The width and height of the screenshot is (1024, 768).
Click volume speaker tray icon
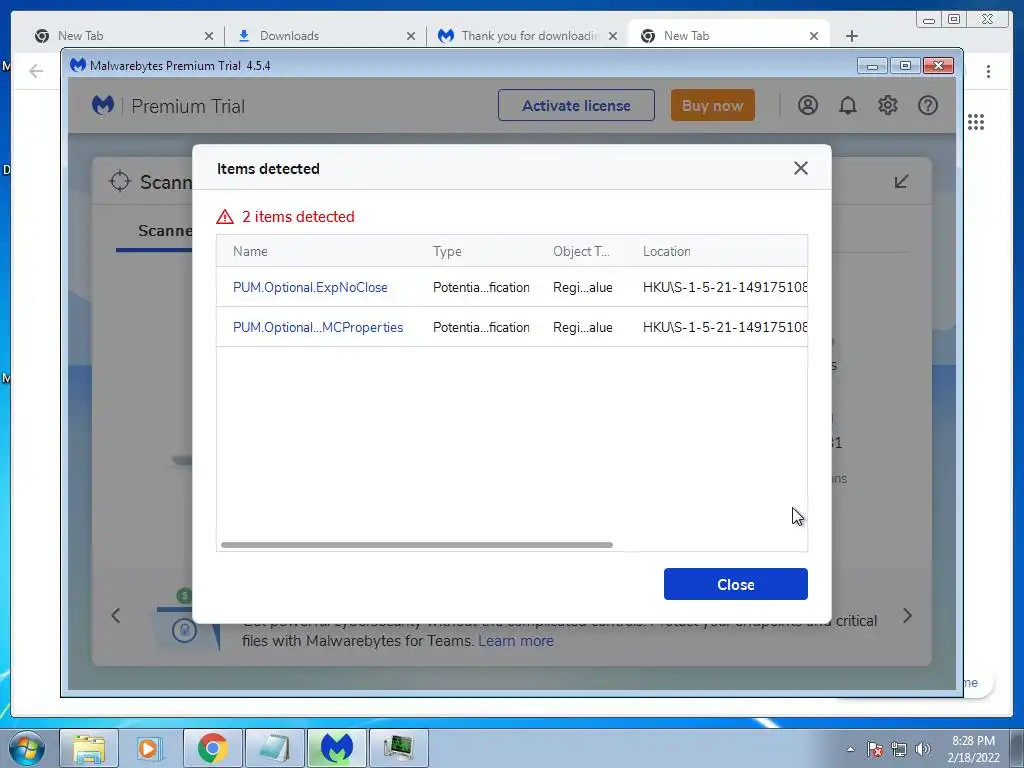pos(922,749)
